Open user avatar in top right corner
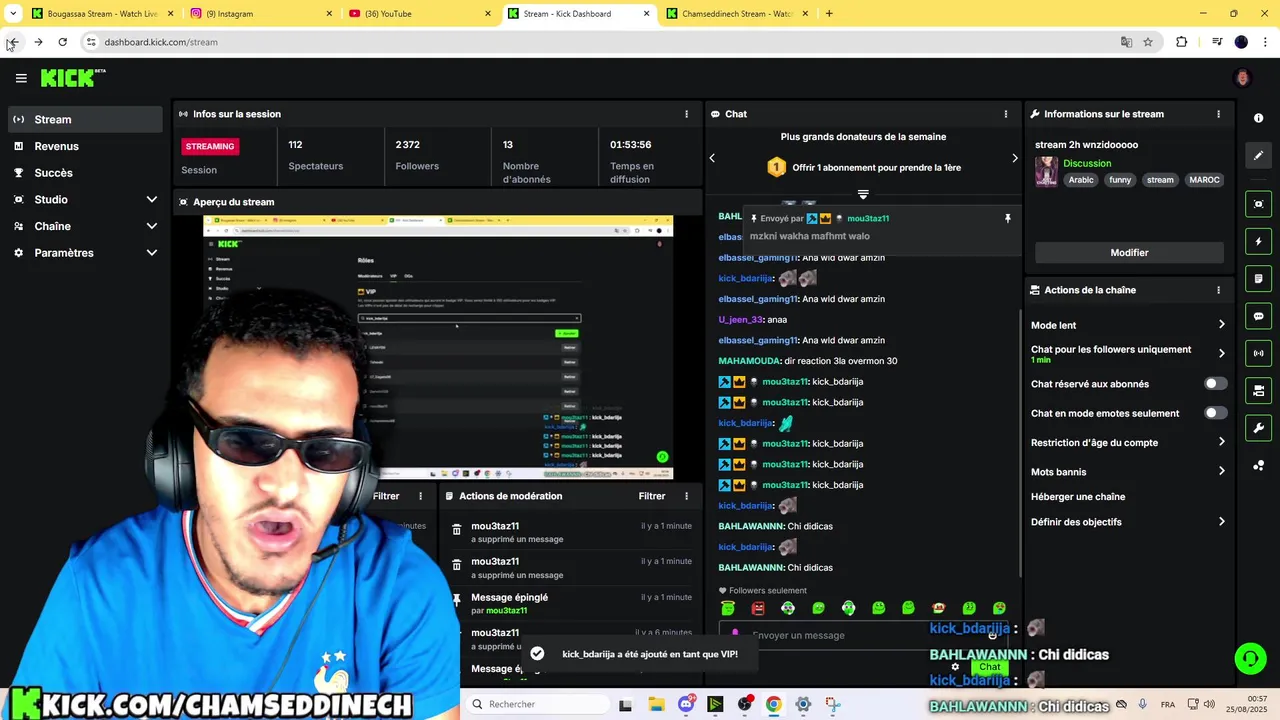Screen dimensions: 1280x720 1243,78
